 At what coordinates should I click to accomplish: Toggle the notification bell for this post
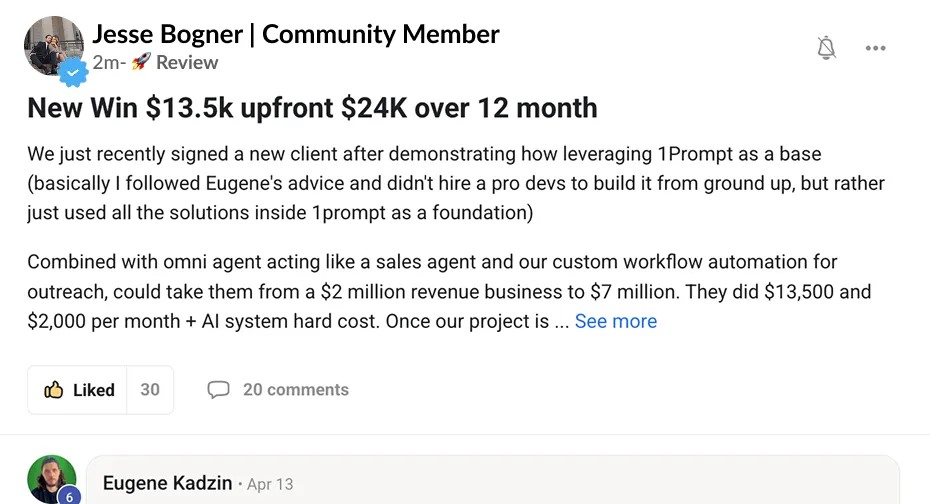click(826, 48)
